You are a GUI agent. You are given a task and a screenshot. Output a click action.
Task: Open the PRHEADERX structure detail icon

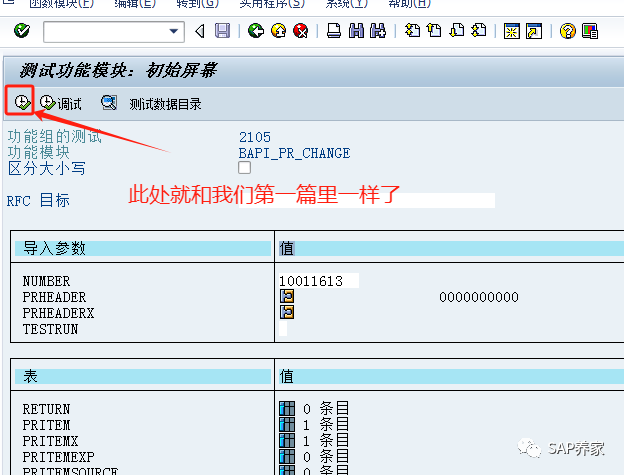[x=287, y=312]
